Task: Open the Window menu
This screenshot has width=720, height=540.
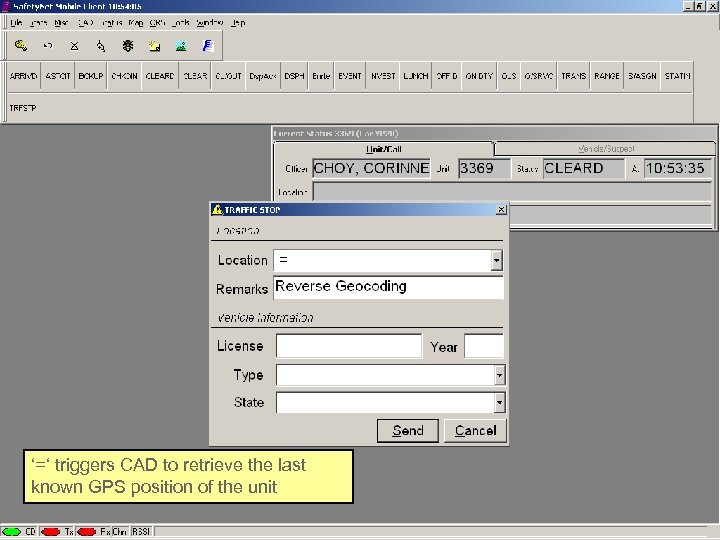Action: coord(209,22)
